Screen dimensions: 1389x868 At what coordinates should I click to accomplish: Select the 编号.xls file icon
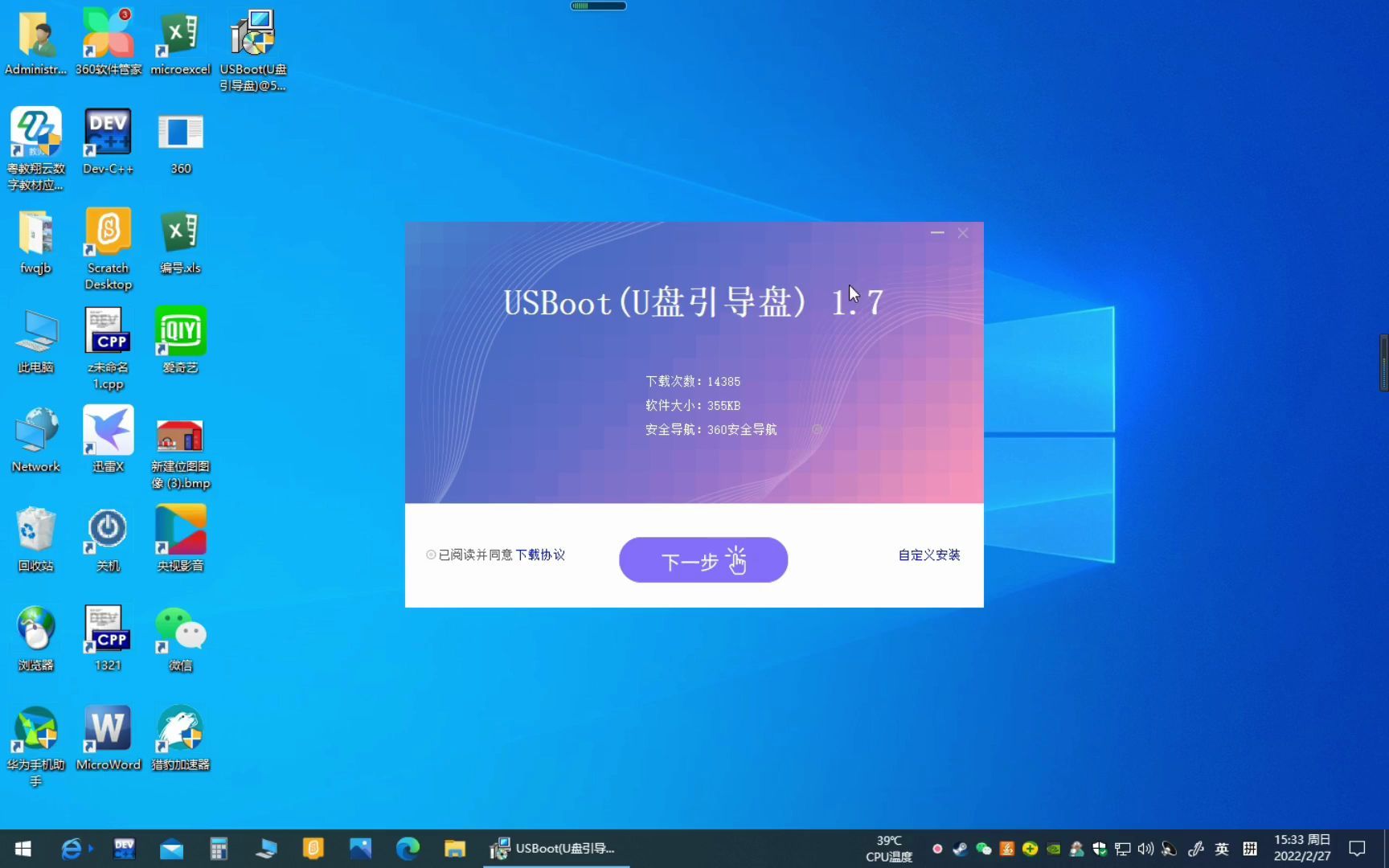(181, 242)
